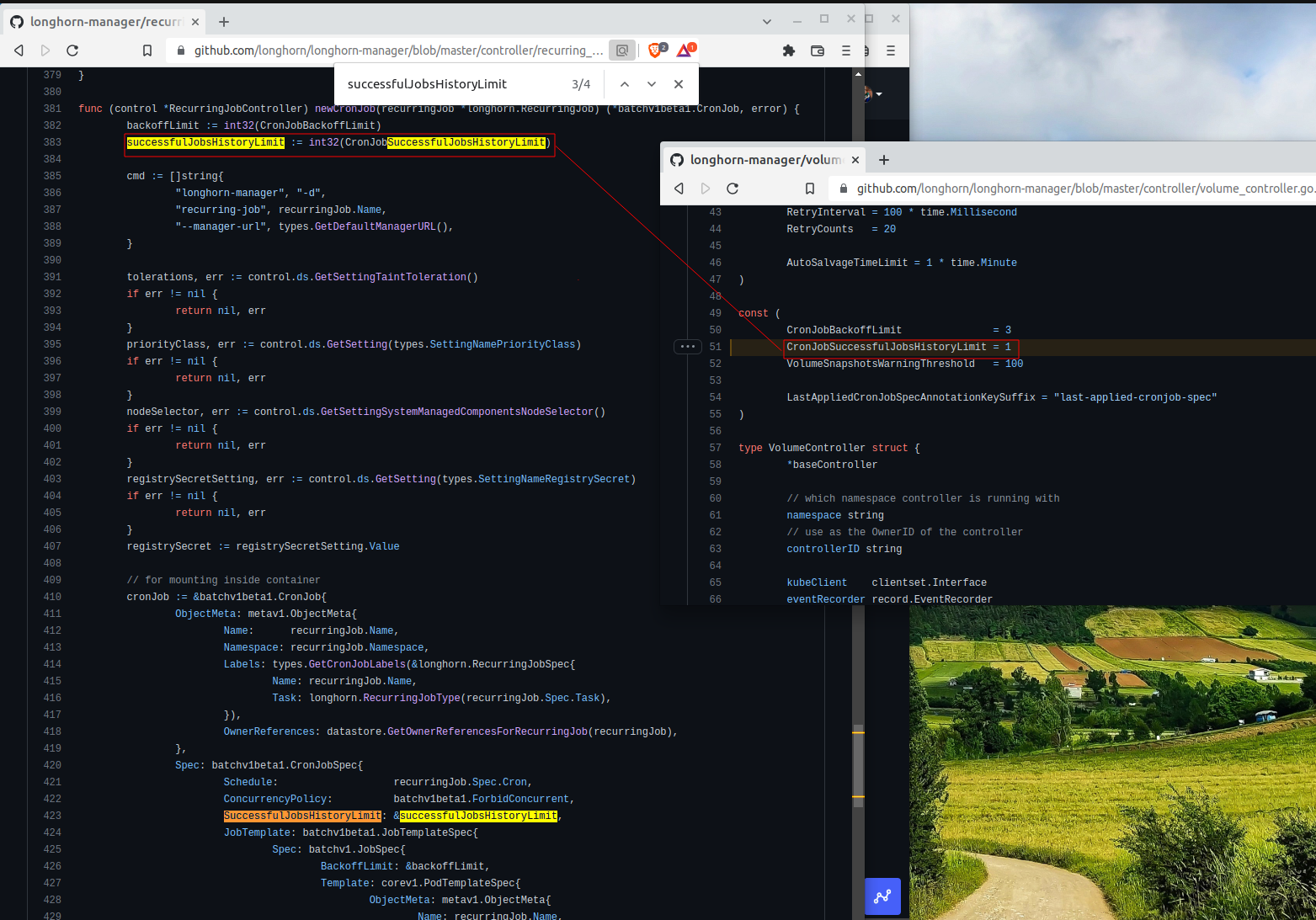Close the longhorn-manager/recurring tab

click(195, 22)
